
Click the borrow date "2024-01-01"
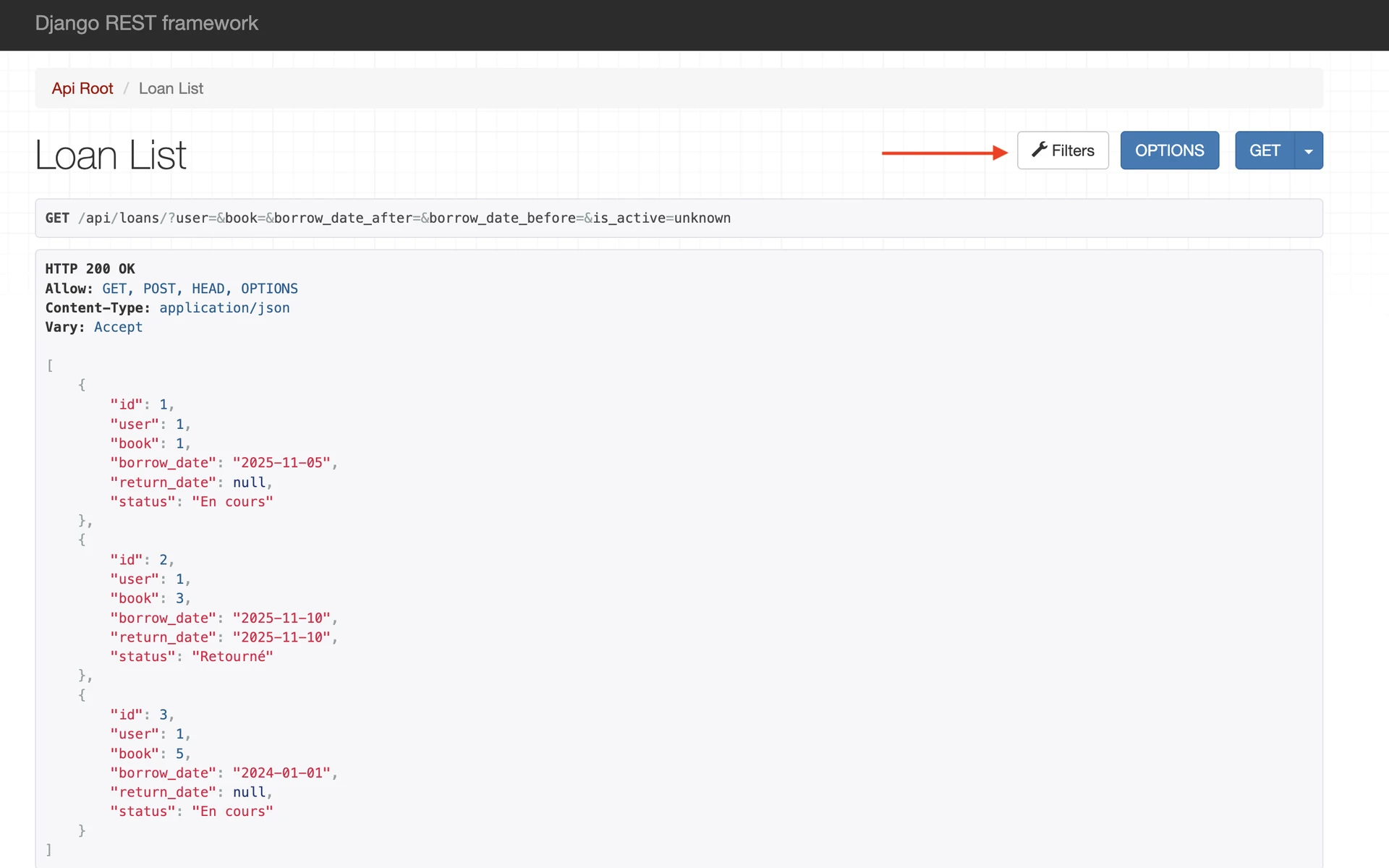[281, 773]
